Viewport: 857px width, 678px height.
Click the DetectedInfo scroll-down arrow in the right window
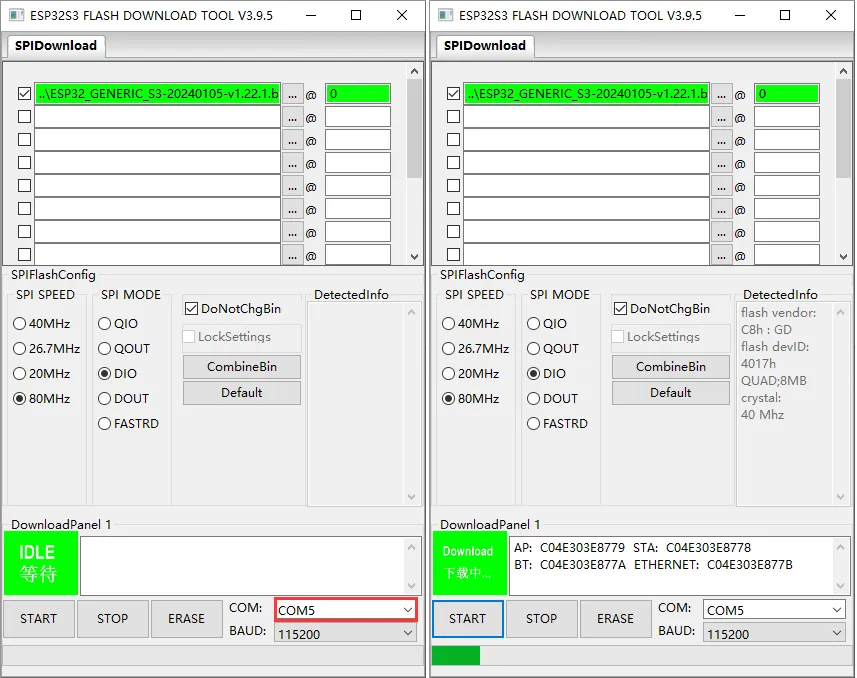tap(842, 497)
